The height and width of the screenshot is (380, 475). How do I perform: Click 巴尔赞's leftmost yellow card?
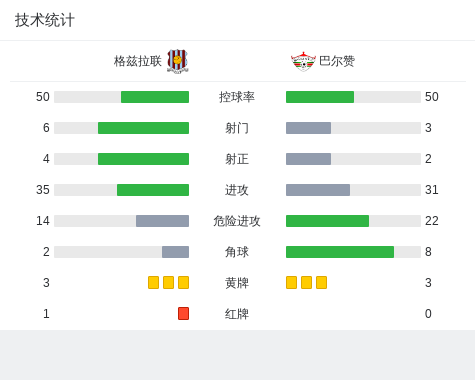tap(291, 283)
